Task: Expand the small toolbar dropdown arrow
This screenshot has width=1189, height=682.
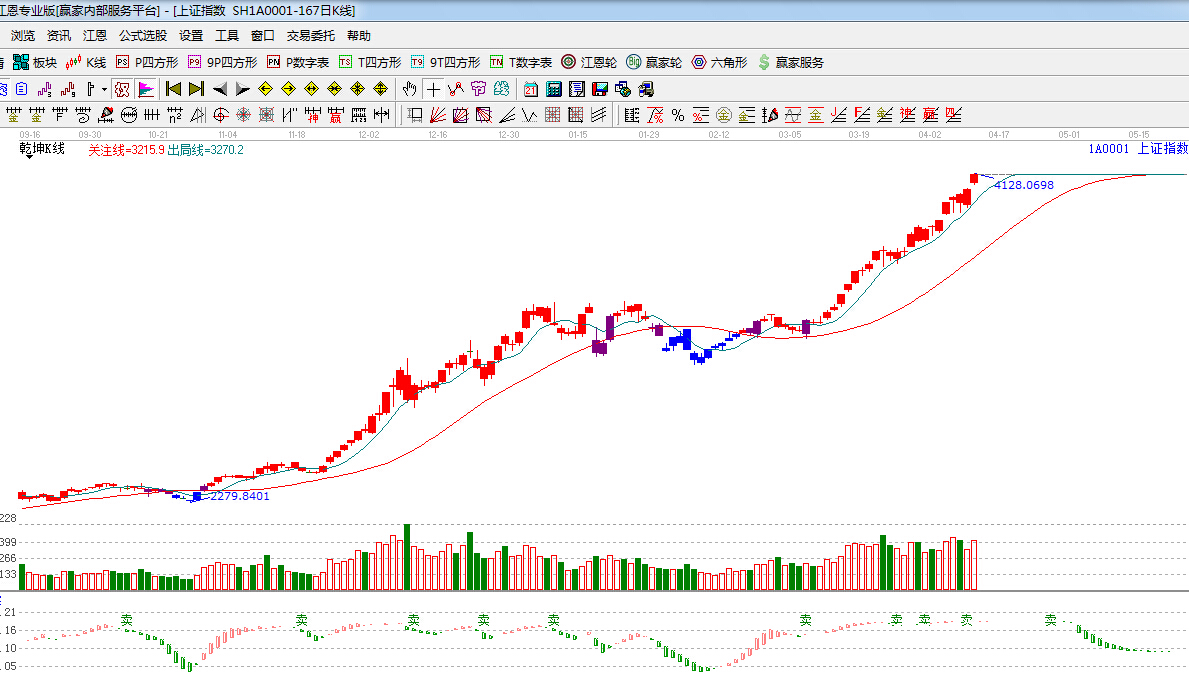Action: [x=104, y=89]
